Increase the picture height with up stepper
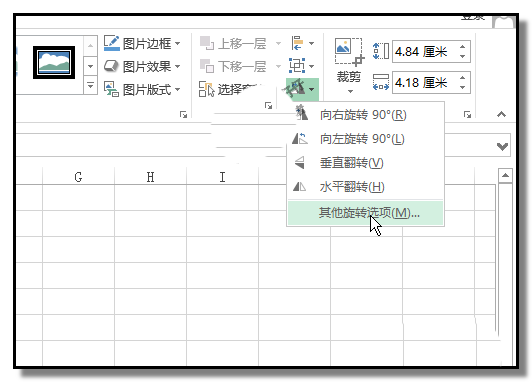Image resolution: width=532 pixels, height=382 pixels. pos(463,47)
